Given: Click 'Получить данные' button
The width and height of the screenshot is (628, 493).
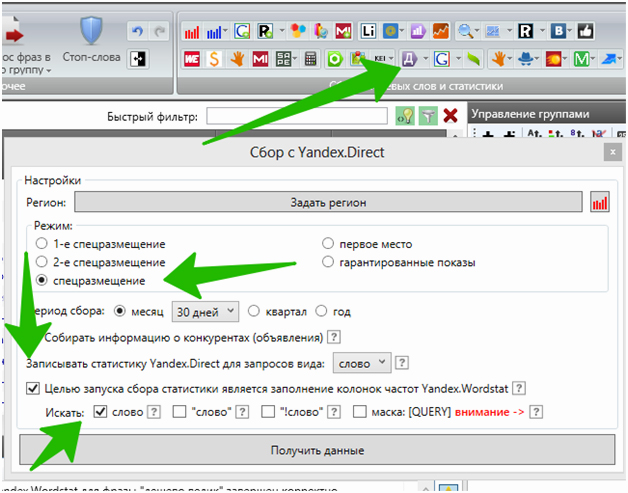Looking at the screenshot, I should pyautogui.click(x=317, y=450).
